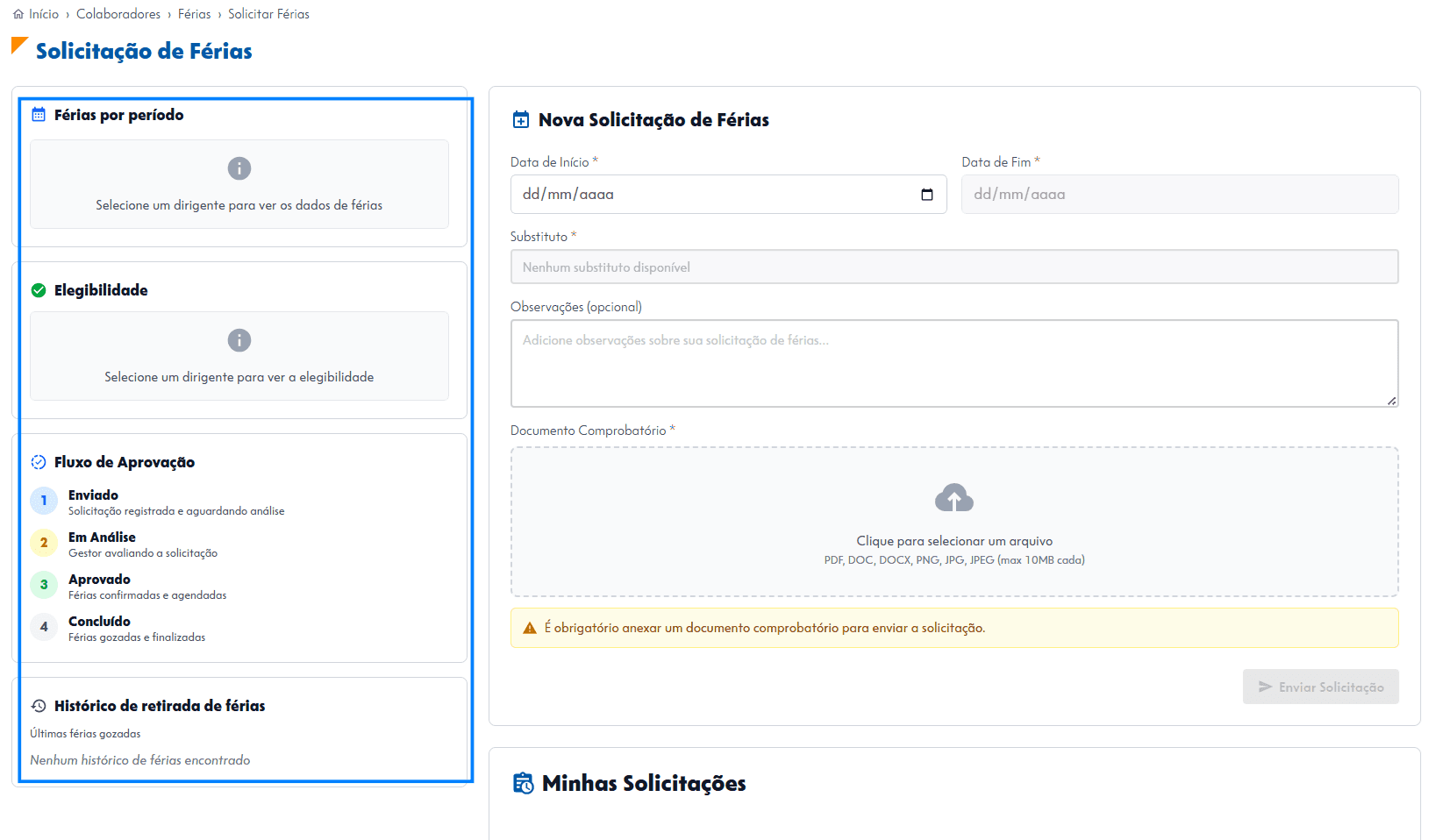Screen dimensions: 1435x840
Task: Click info icon in Elegibilidade card
Action: point(239,340)
